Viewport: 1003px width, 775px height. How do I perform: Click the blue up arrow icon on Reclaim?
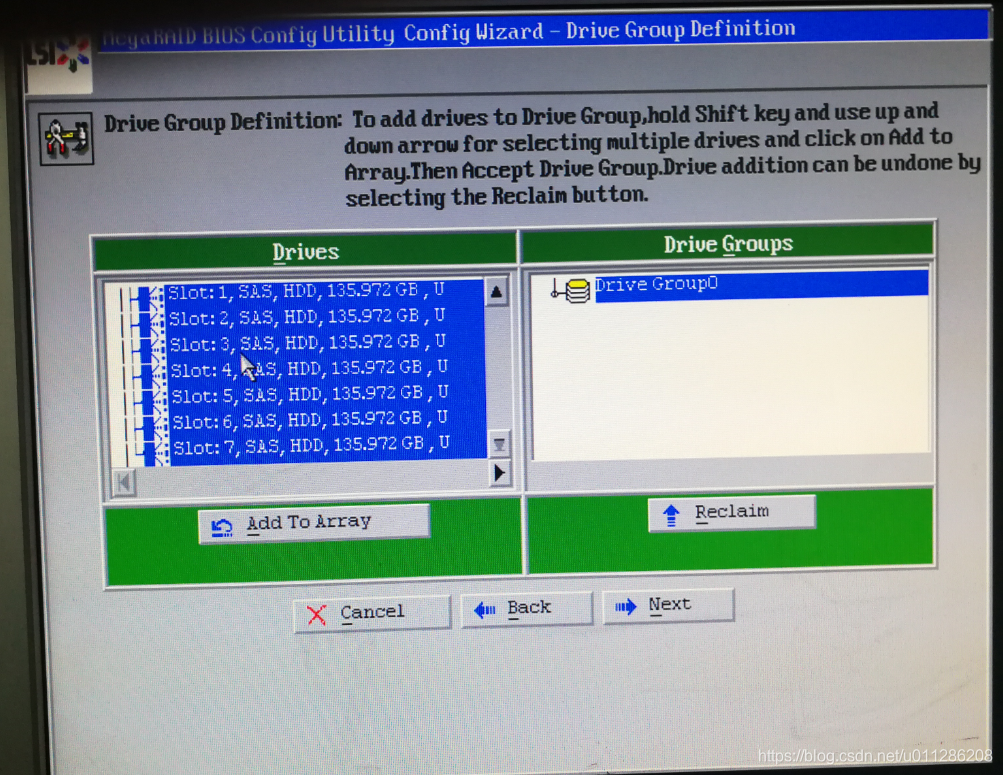click(671, 515)
